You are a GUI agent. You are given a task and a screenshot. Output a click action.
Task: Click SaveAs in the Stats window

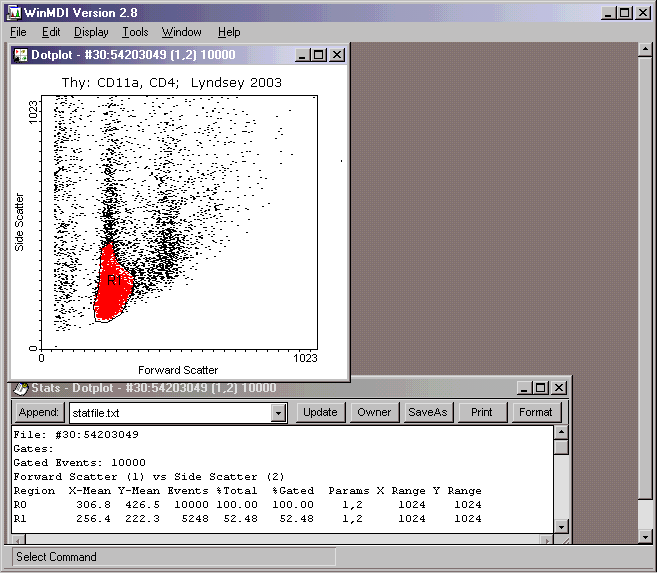(428, 412)
